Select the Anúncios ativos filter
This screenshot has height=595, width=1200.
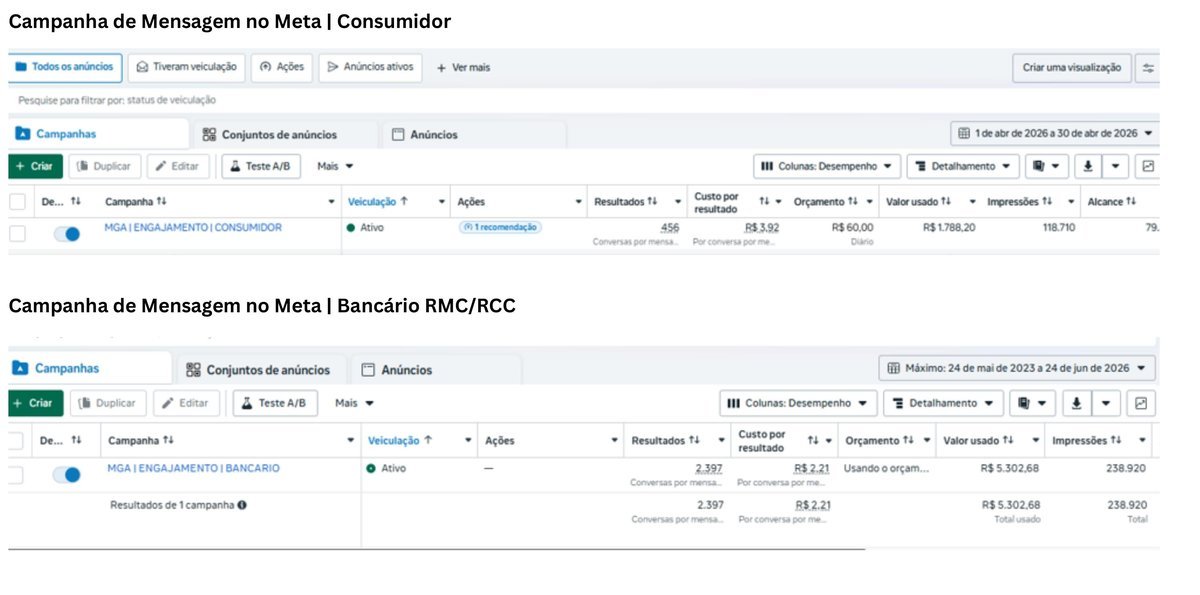coord(370,67)
